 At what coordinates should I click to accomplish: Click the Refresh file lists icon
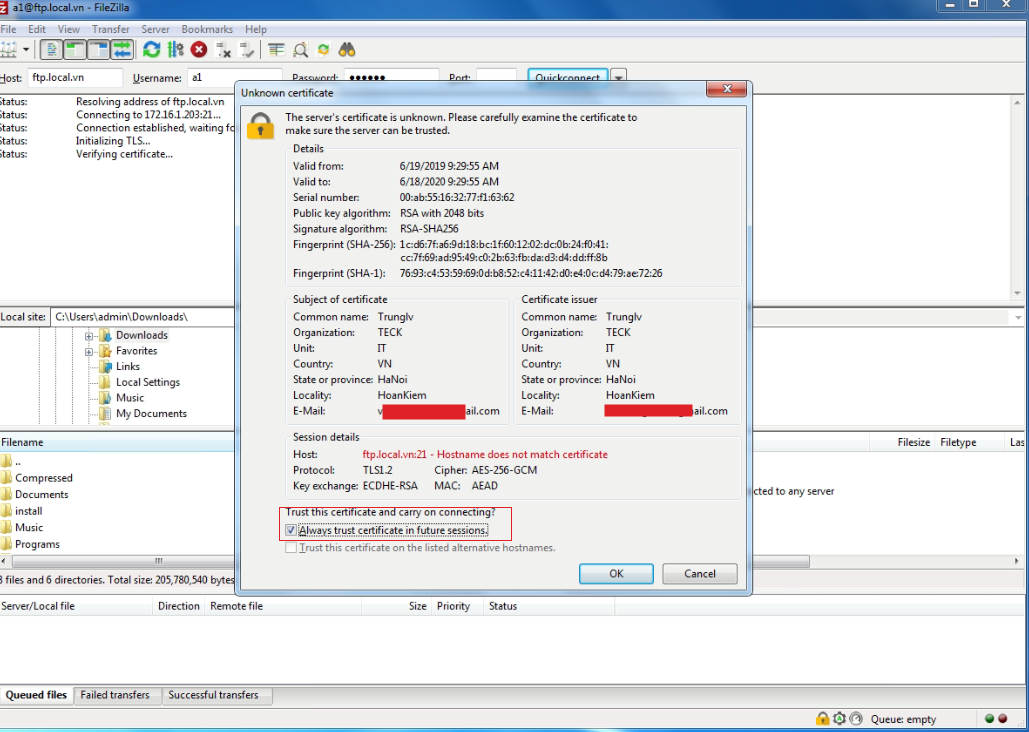[x=152, y=50]
